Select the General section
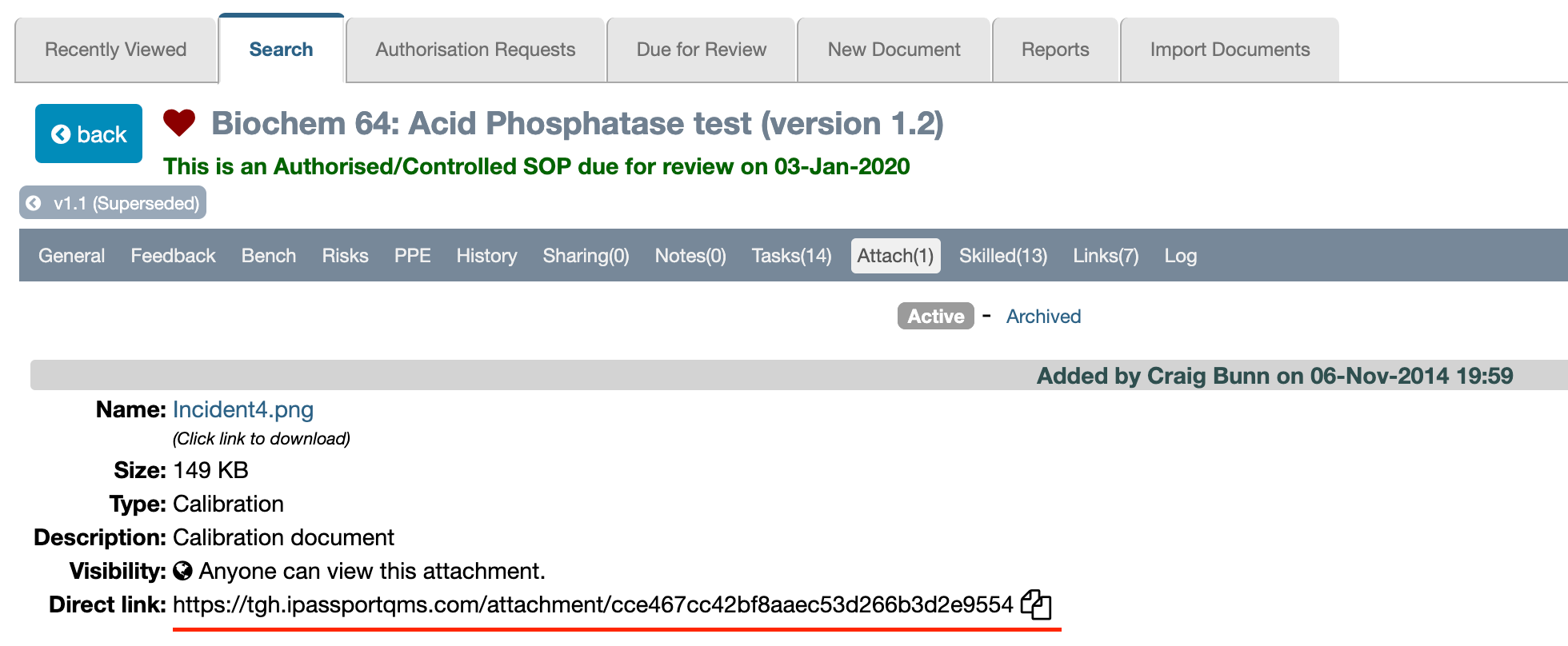1568x646 pixels. coord(72,256)
